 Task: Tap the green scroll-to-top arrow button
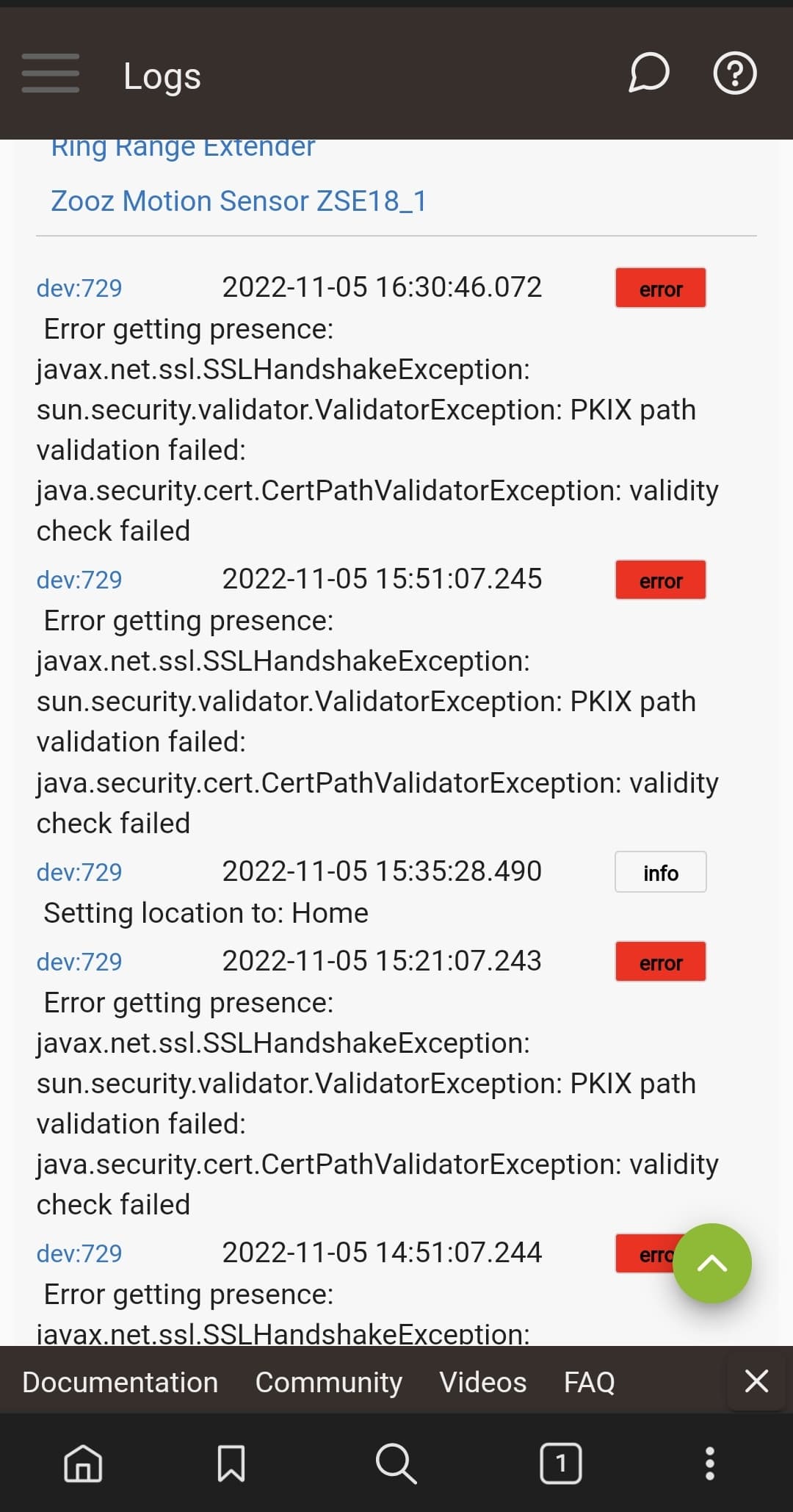[x=711, y=1263]
